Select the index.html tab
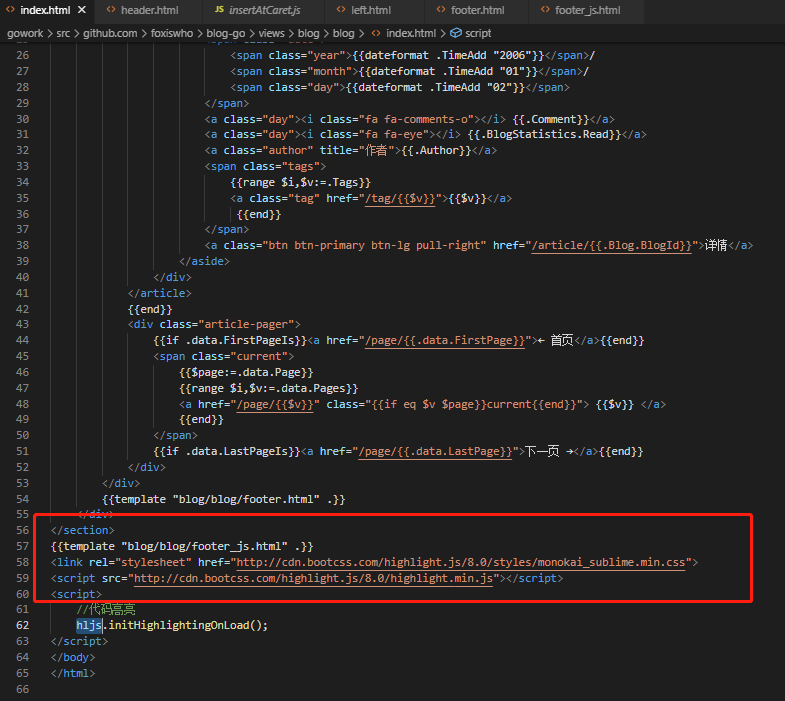Screen dimensions: 785x701 [x=45, y=10]
